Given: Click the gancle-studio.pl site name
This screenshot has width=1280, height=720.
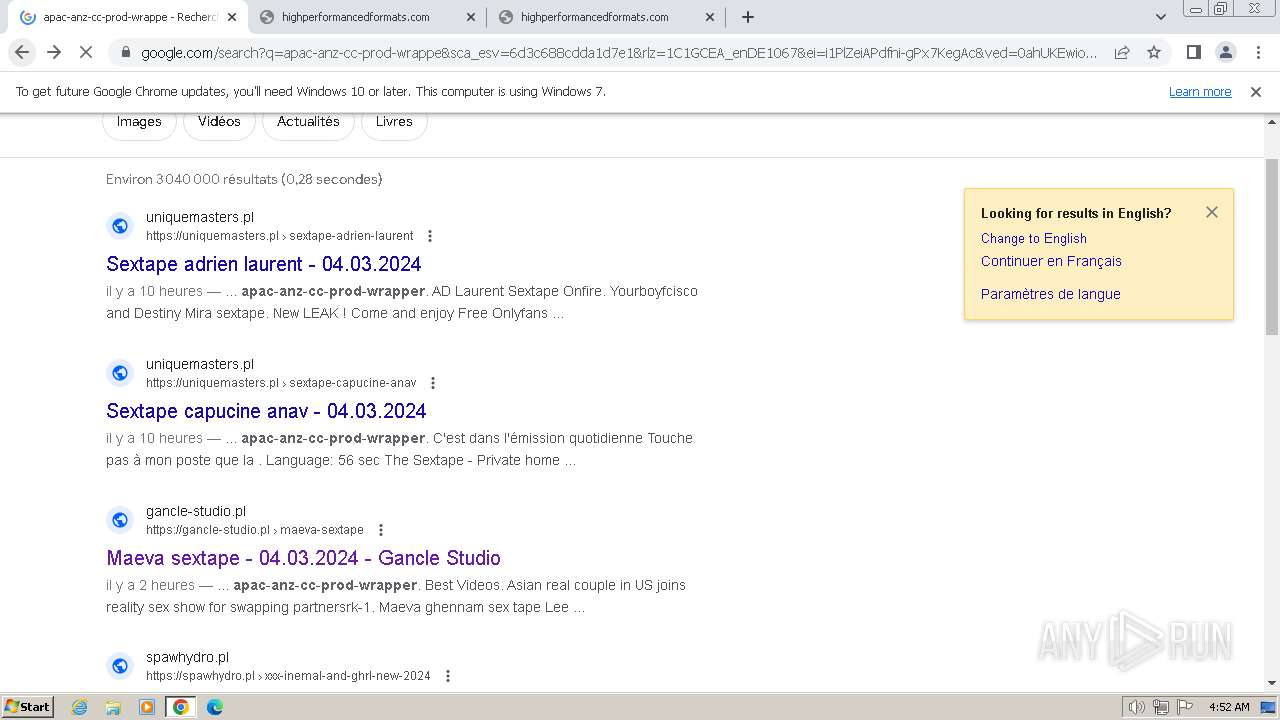Looking at the screenshot, I should click(x=196, y=511).
